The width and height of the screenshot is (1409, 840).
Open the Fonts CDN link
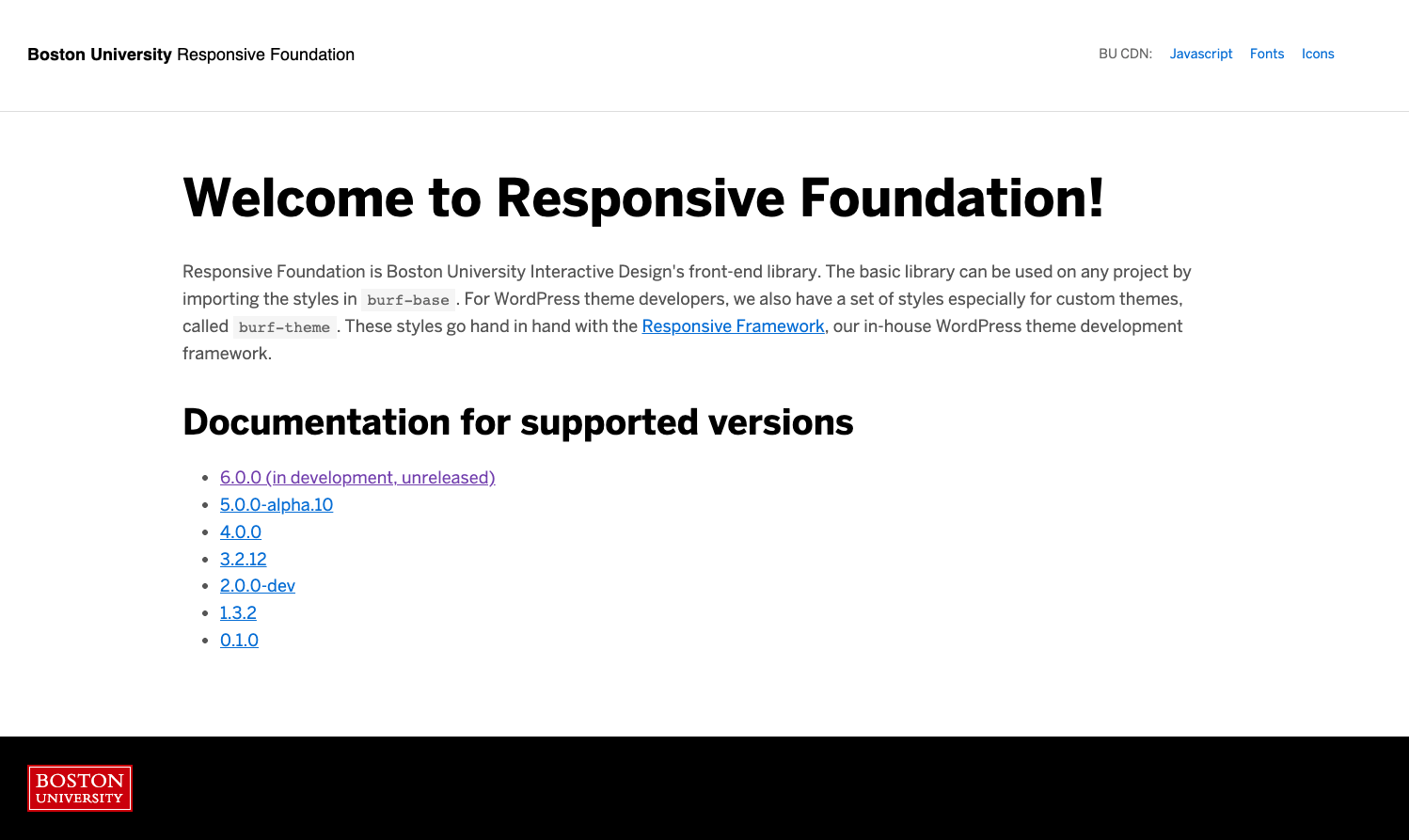(1266, 54)
